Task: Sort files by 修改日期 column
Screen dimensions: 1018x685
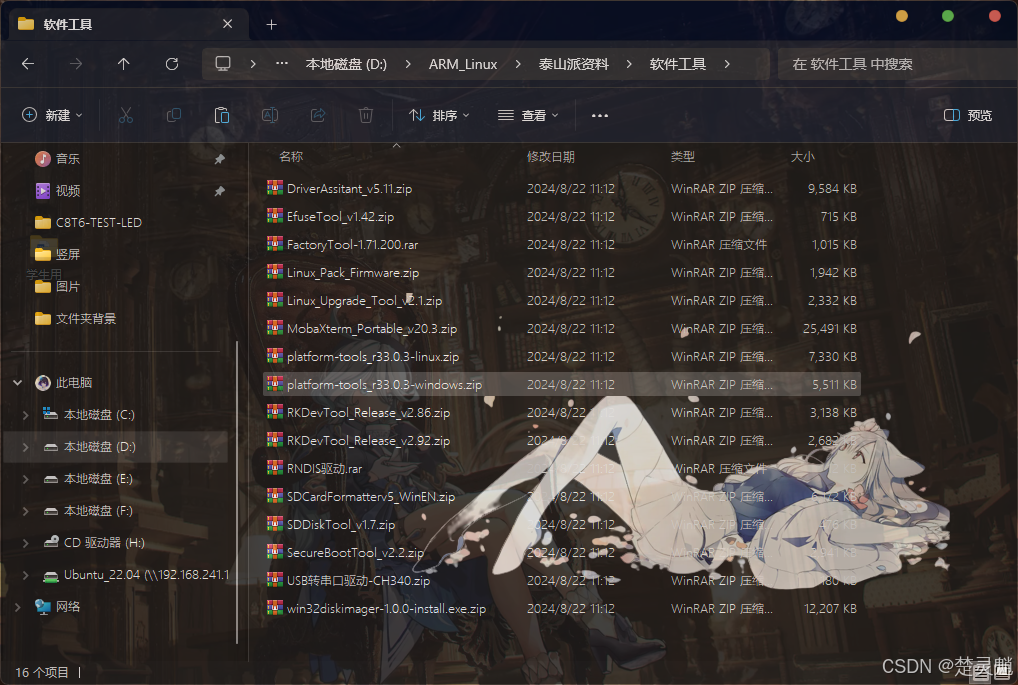Action: point(551,156)
